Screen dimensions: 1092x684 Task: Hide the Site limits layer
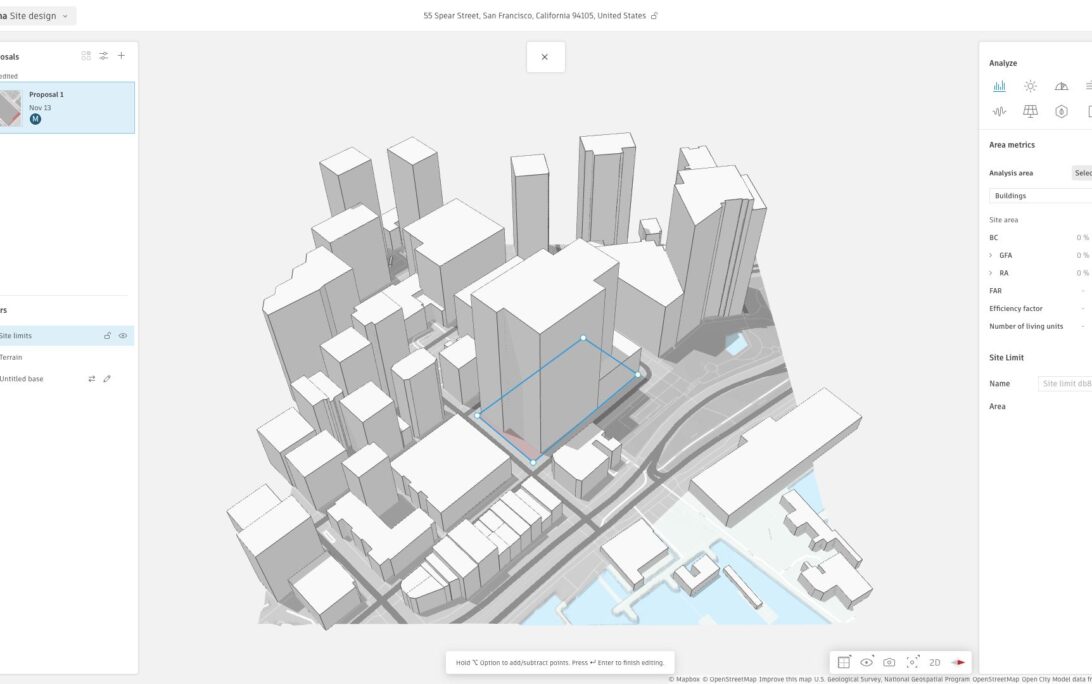click(123, 336)
